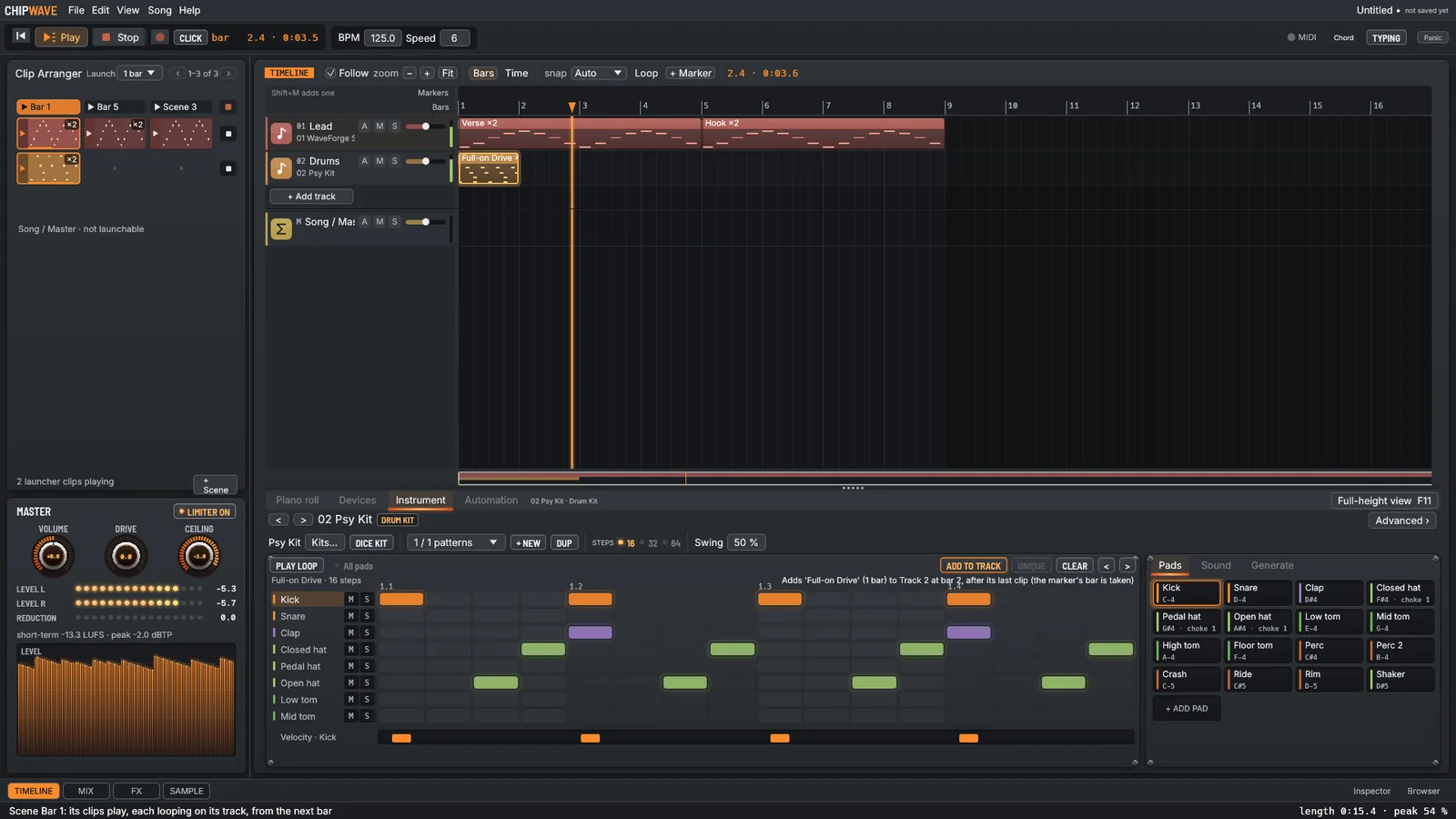This screenshot has width=1456, height=819.
Task: Toggle the metronome CLICK button
Action: (191, 37)
